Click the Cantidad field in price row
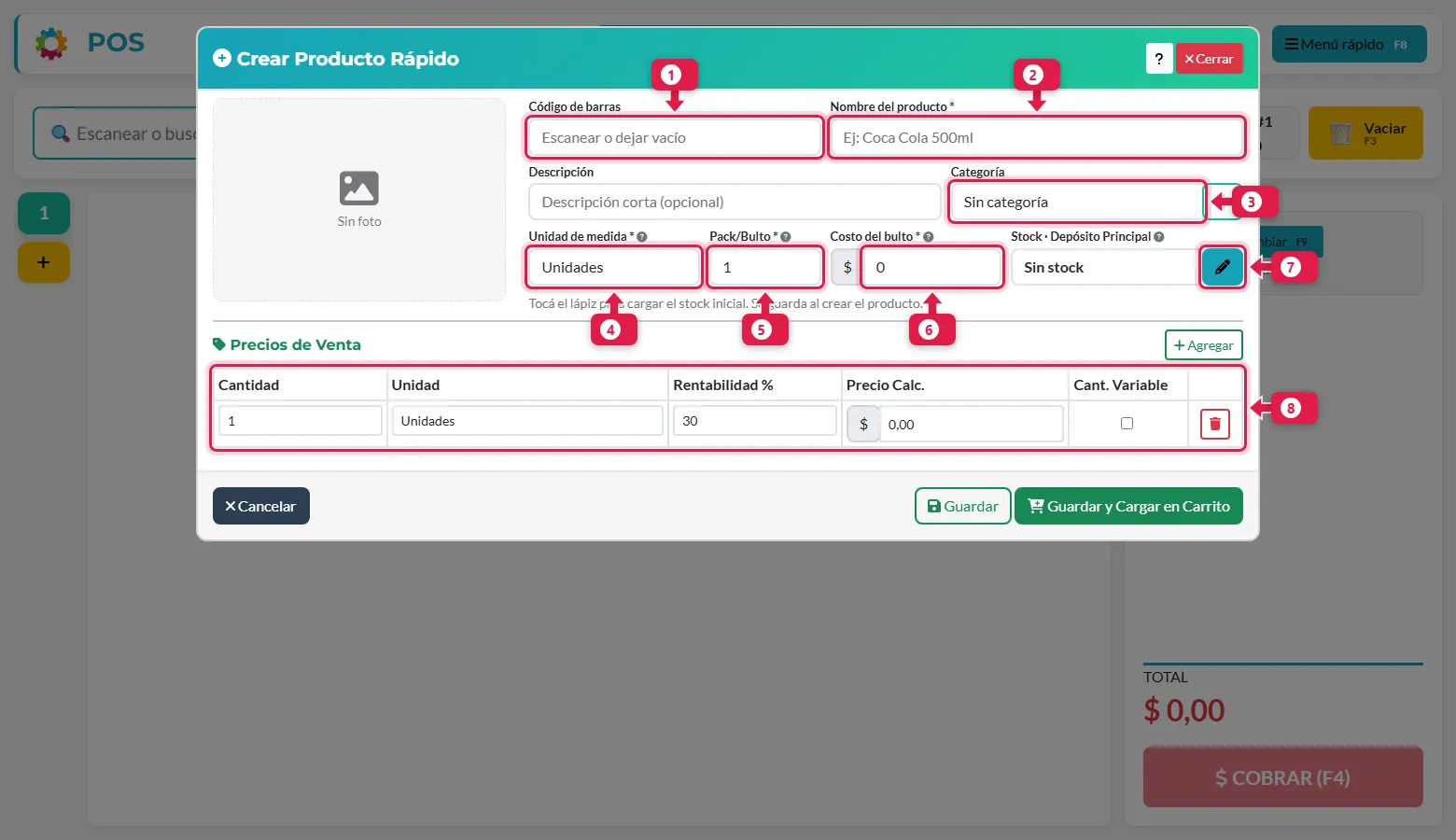This screenshot has width=1456, height=840. (301, 421)
